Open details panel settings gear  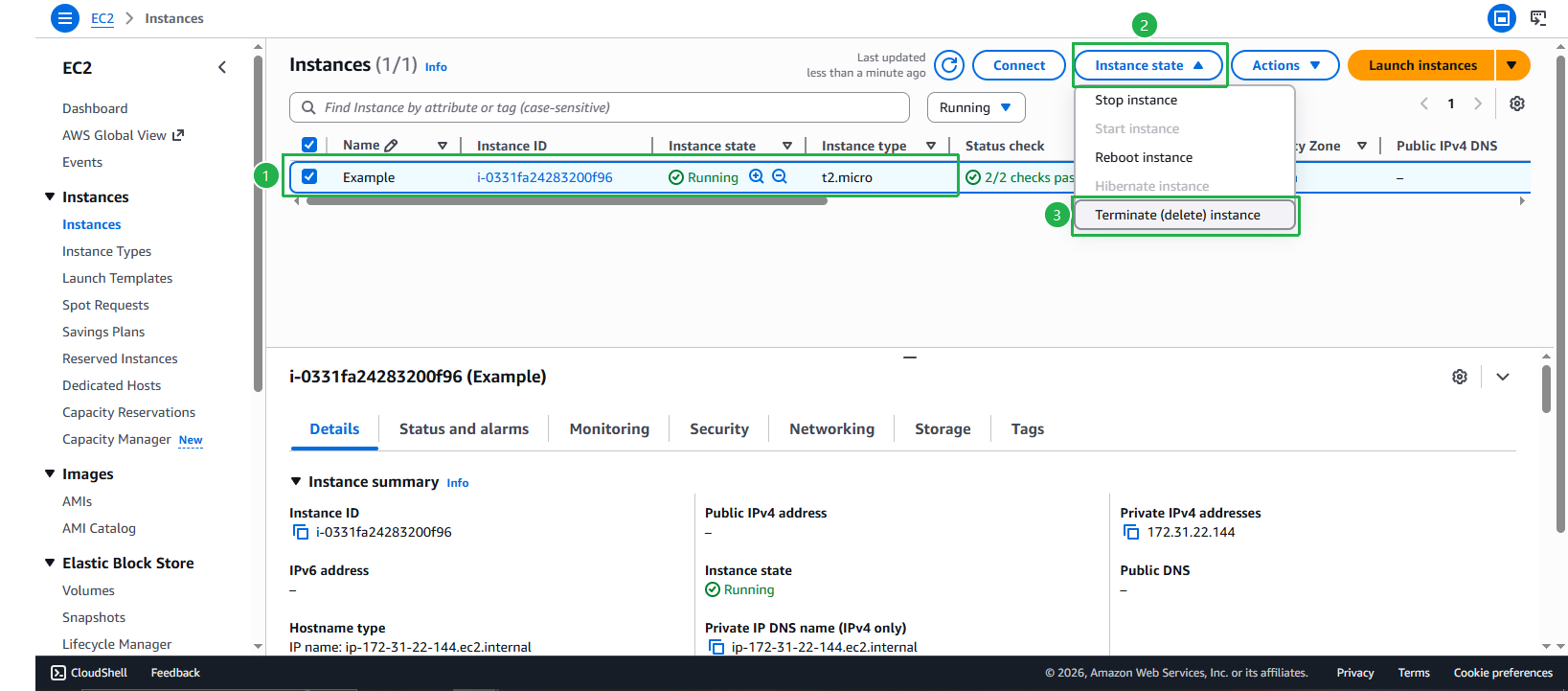click(x=1460, y=377)
